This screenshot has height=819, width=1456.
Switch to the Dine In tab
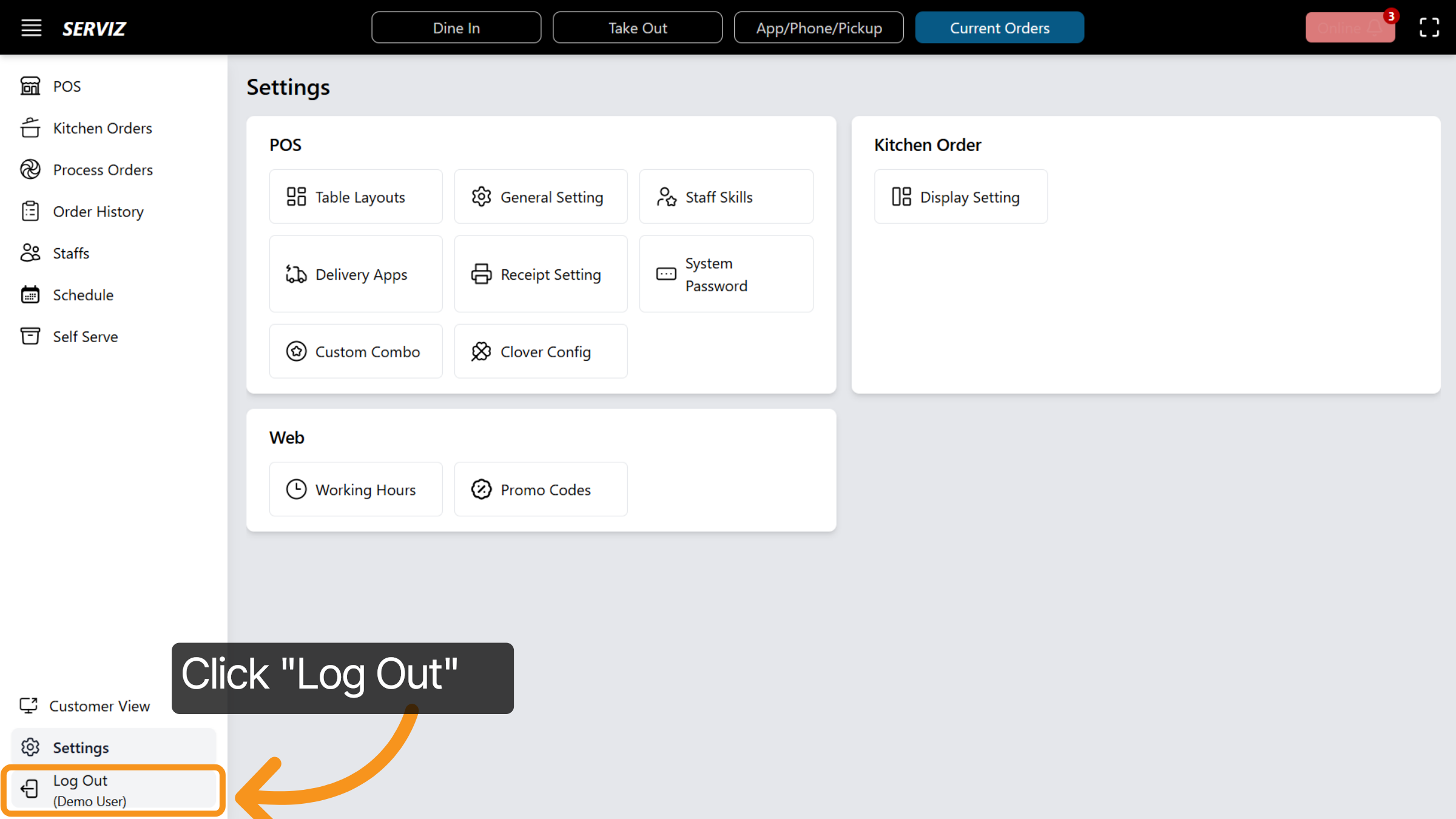456,27
